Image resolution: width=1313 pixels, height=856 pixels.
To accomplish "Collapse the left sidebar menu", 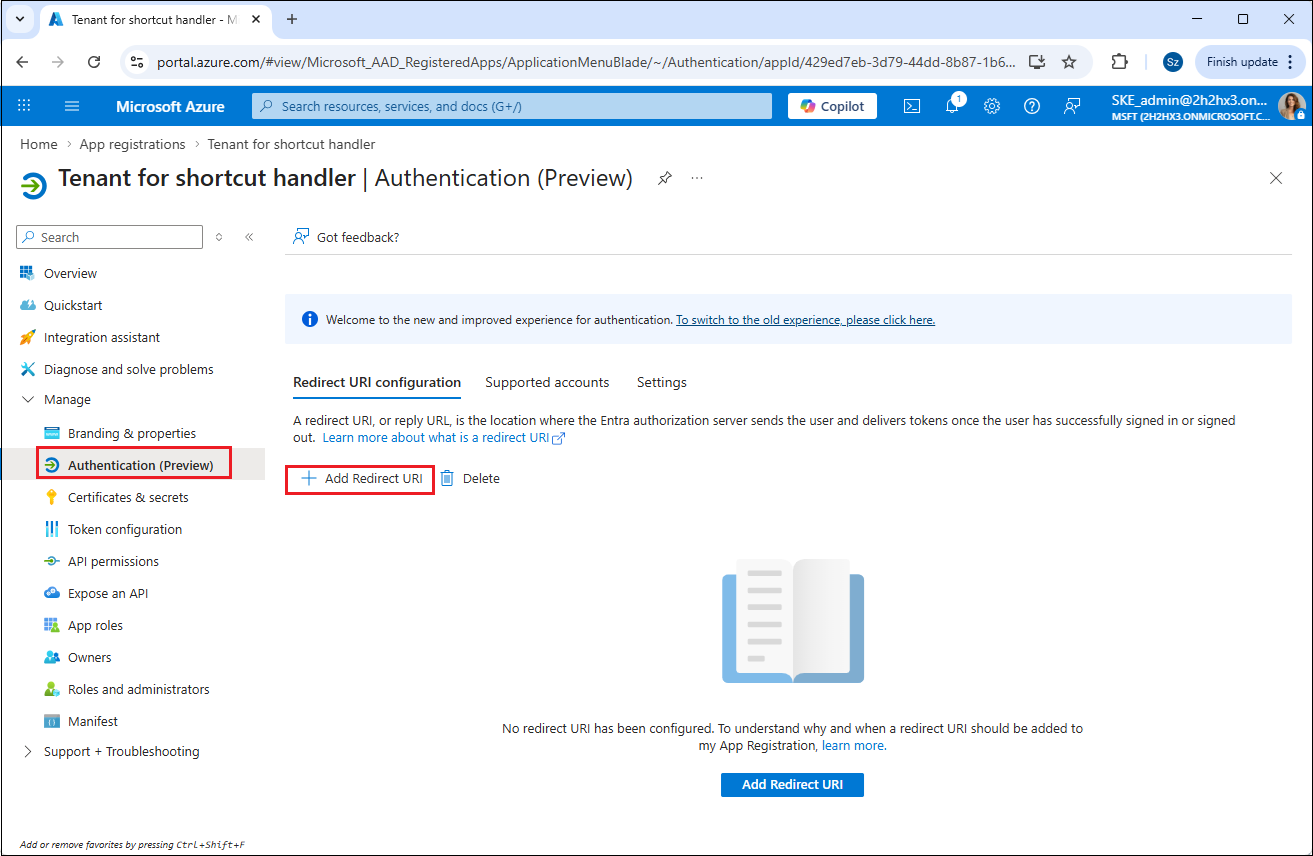I will [249, 237].
